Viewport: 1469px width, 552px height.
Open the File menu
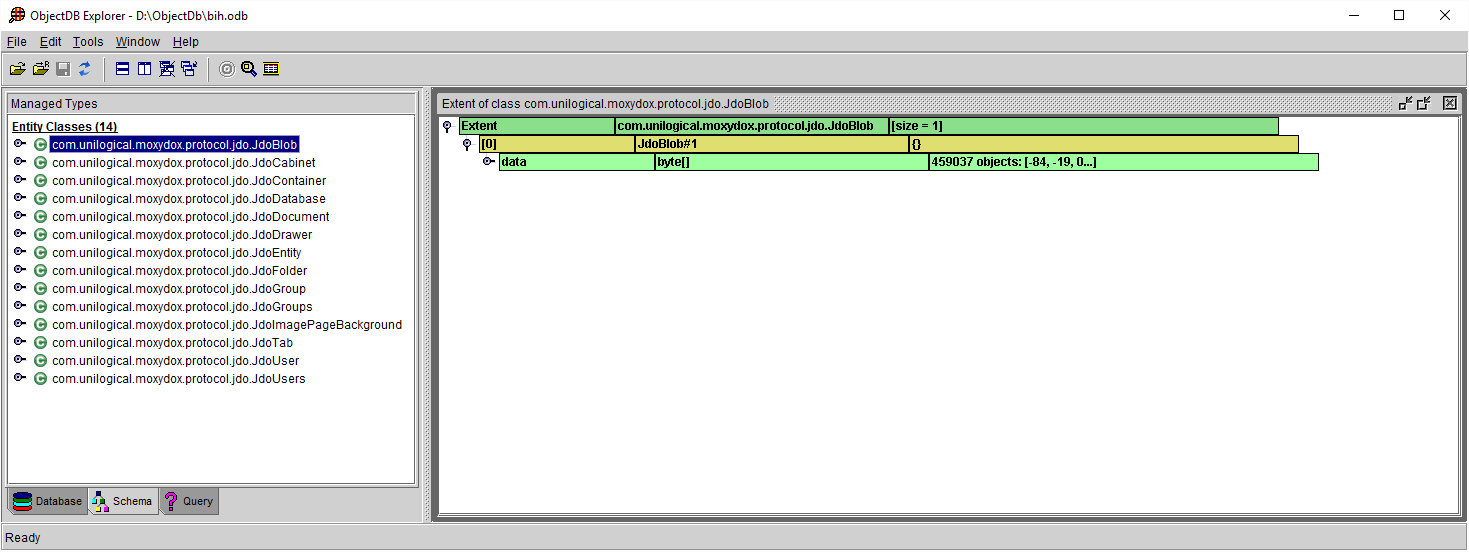pyautogui.click(x=16, y=42)
